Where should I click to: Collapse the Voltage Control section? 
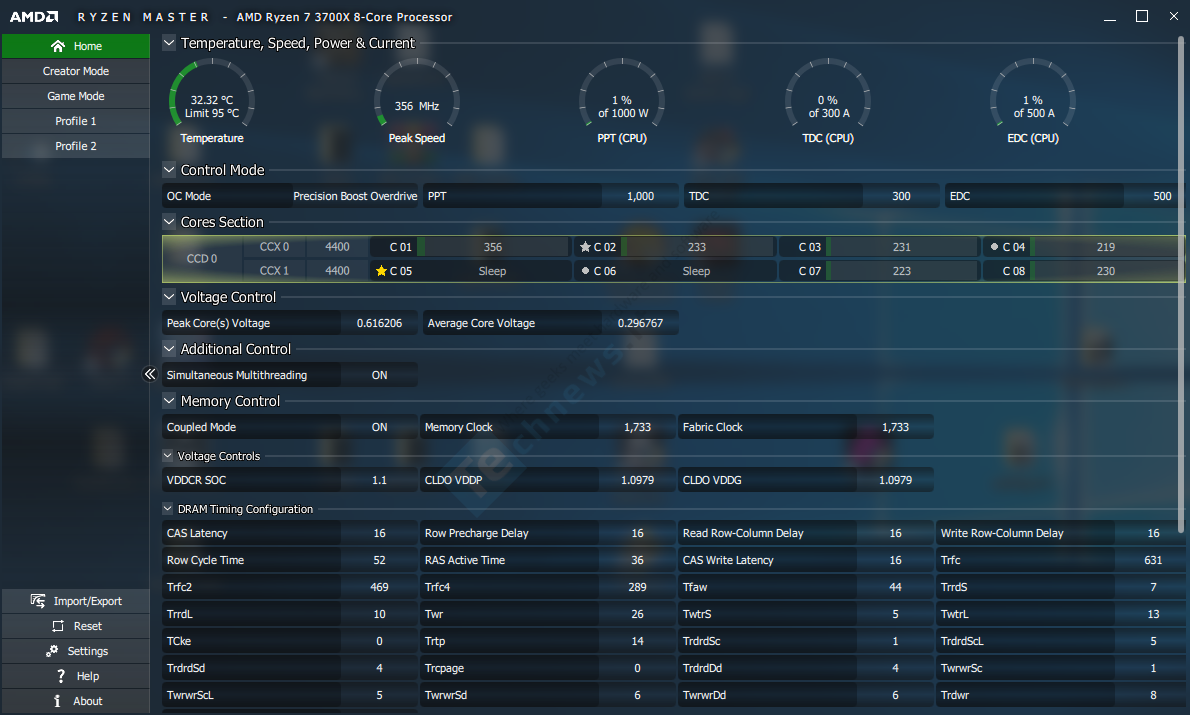[x=169, y=297]
